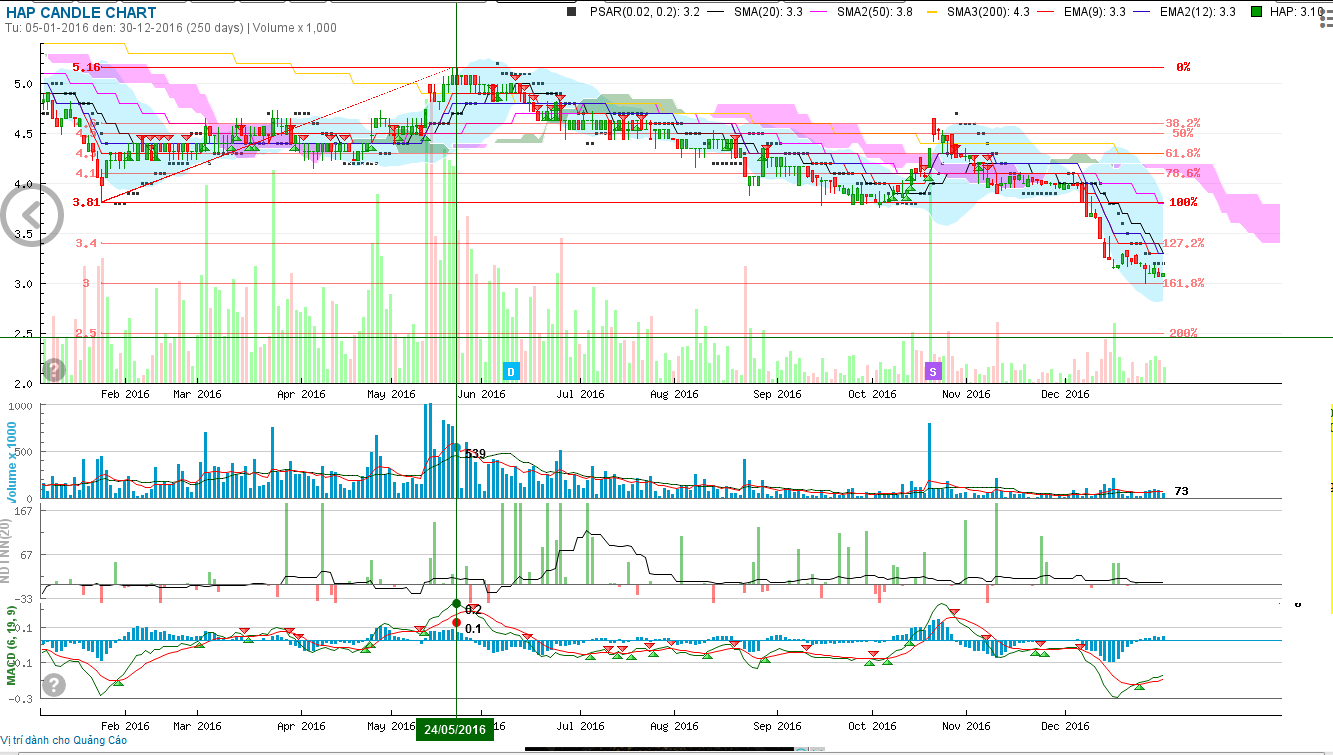Click the Fibonacci "161.8%" level label
The width and height of the screenshot is (1333, 755).
pos(1184,283)
